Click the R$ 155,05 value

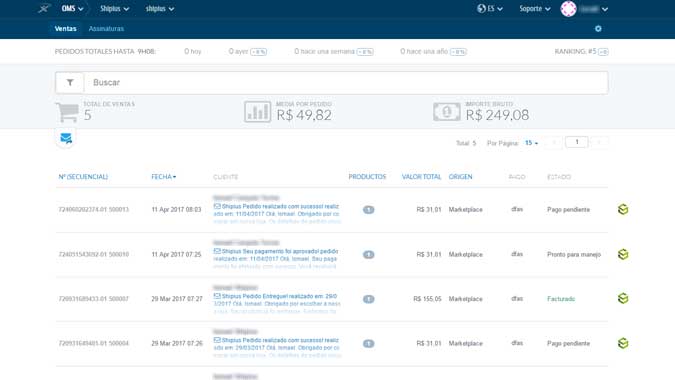pyautogui.click(x=427, y=299)
